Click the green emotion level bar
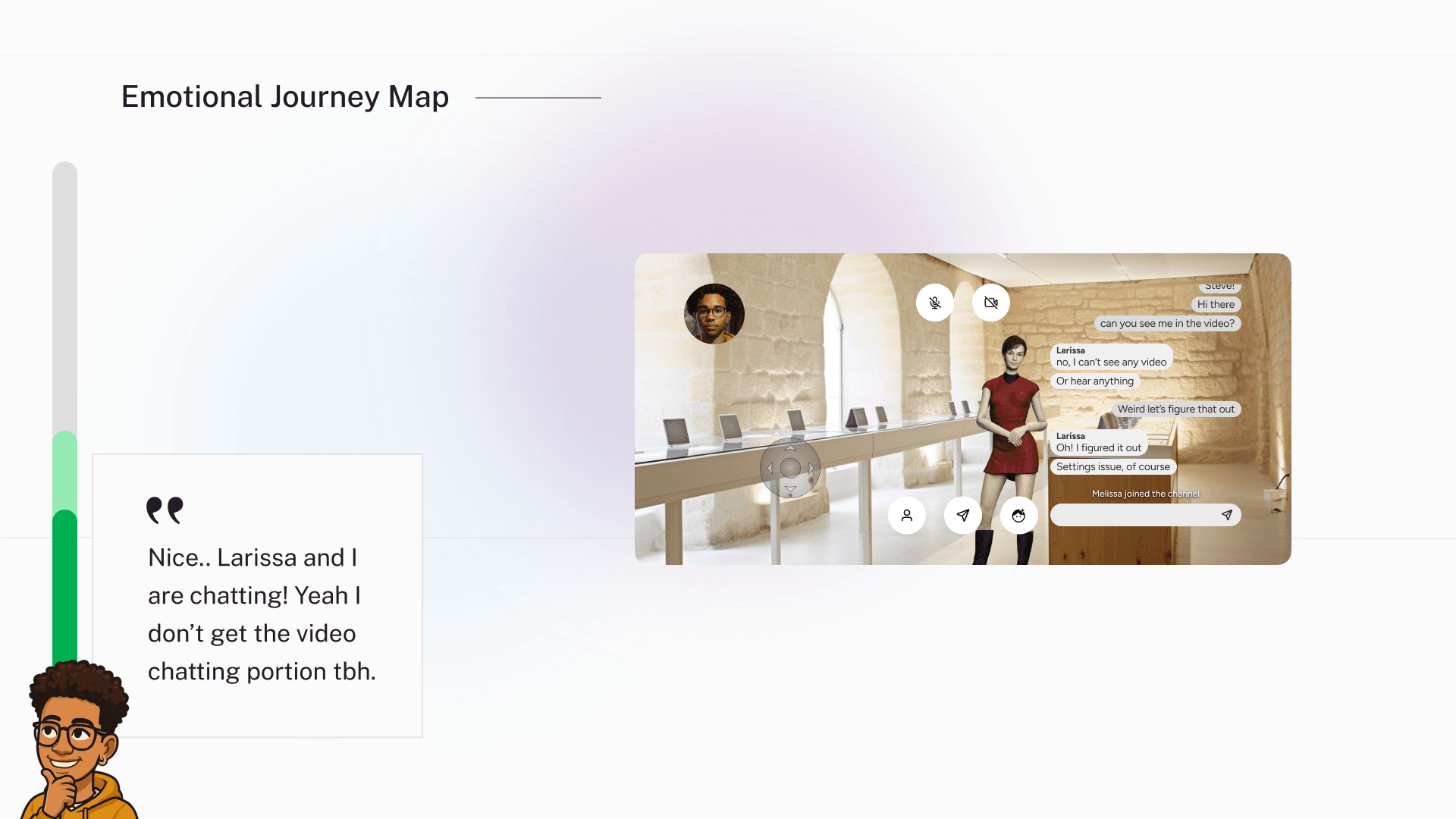 point(64,584)
